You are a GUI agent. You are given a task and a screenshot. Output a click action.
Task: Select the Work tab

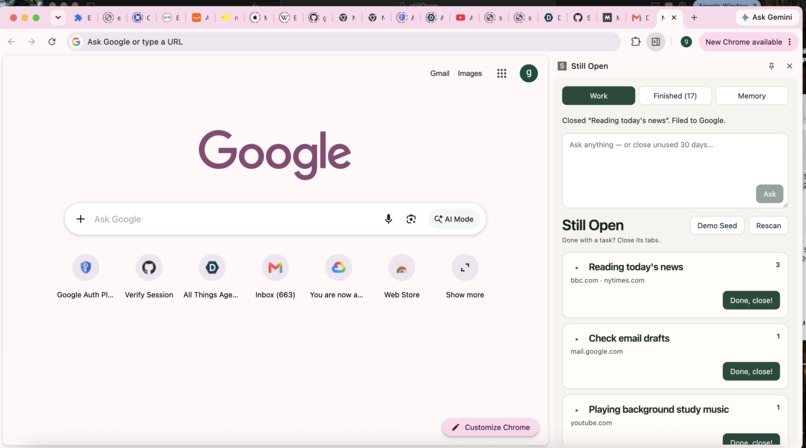[598, 96]
